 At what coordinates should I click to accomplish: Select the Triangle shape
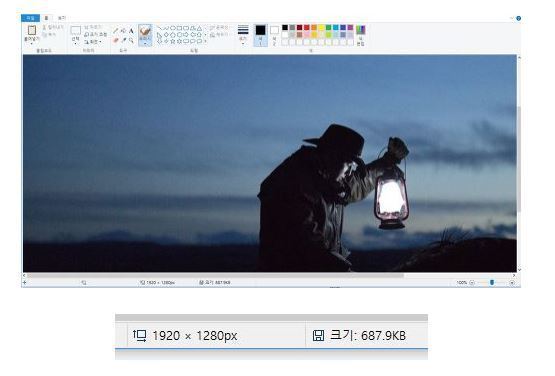pyautogui.click(x=199, y=28)
